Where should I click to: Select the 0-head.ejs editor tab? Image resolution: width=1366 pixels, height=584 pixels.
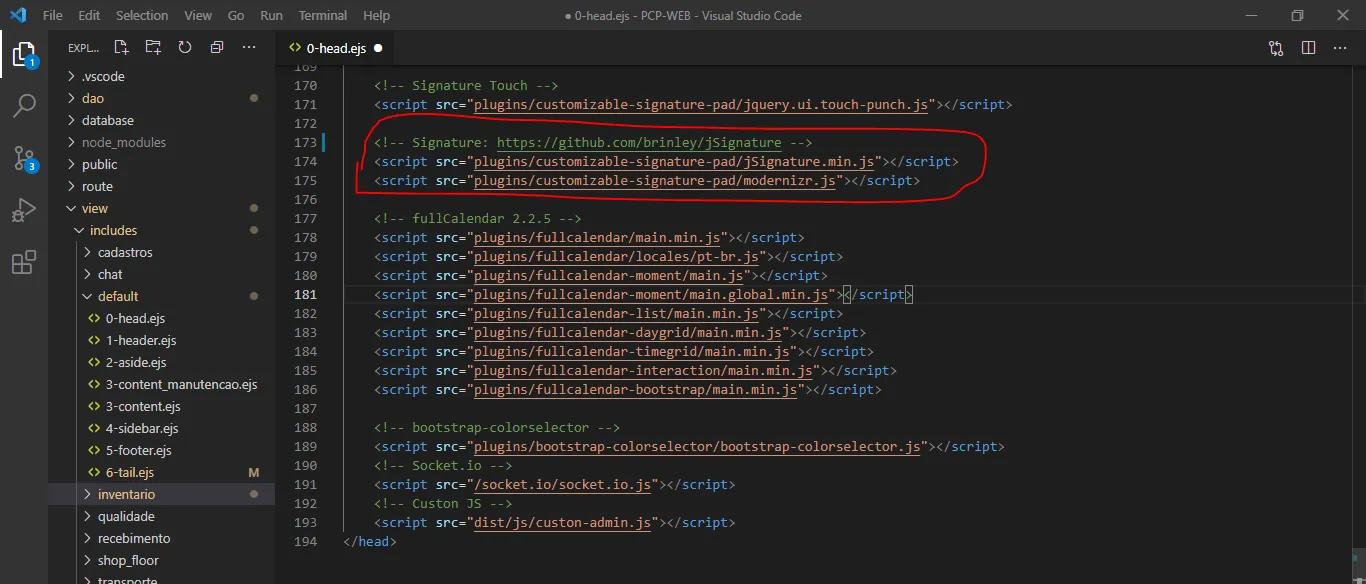[x=335, y=47]
